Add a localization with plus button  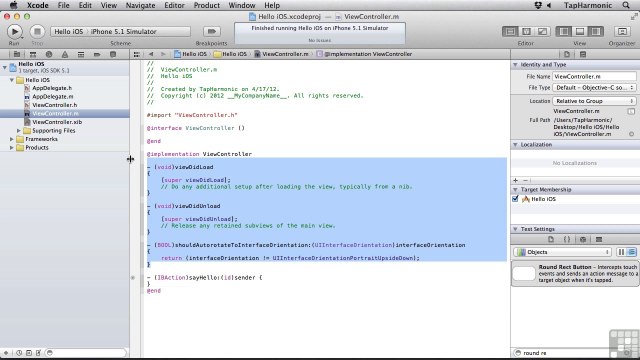click(x=516, y=180)
